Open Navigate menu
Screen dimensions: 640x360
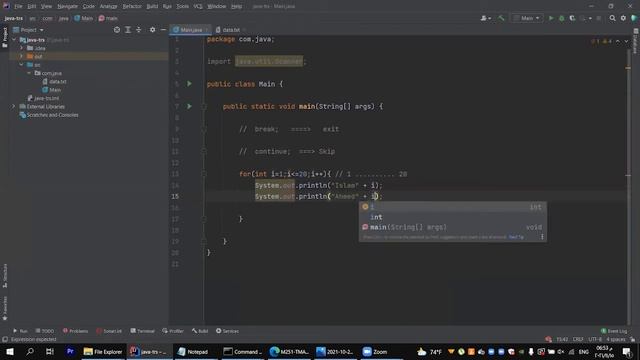67,6
